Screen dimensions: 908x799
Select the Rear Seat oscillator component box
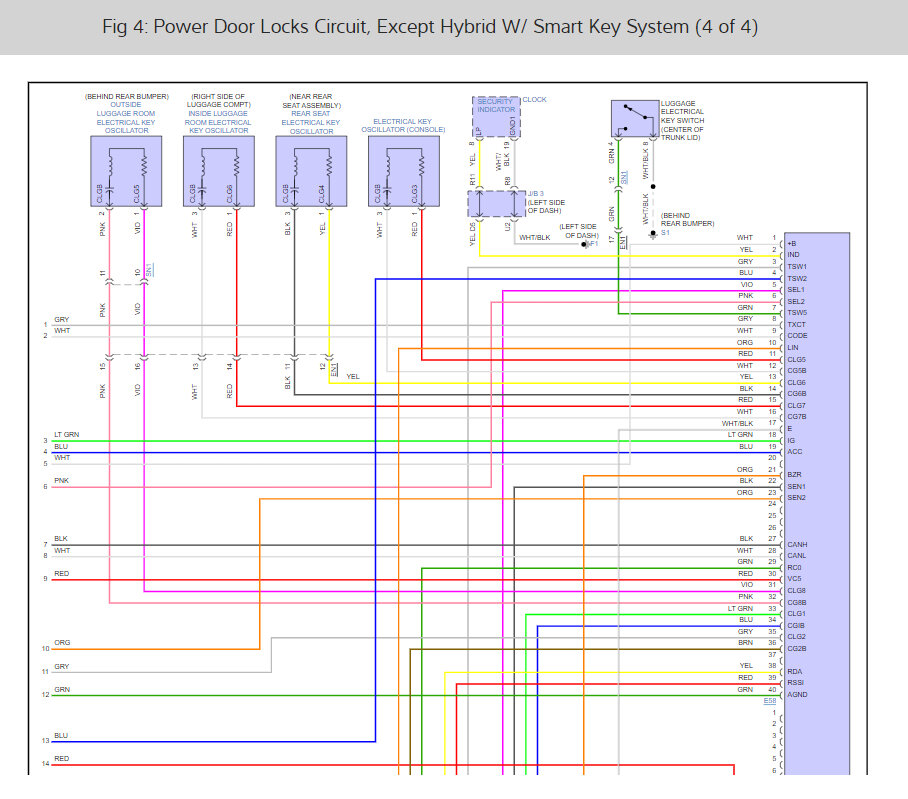coord(312,171)
